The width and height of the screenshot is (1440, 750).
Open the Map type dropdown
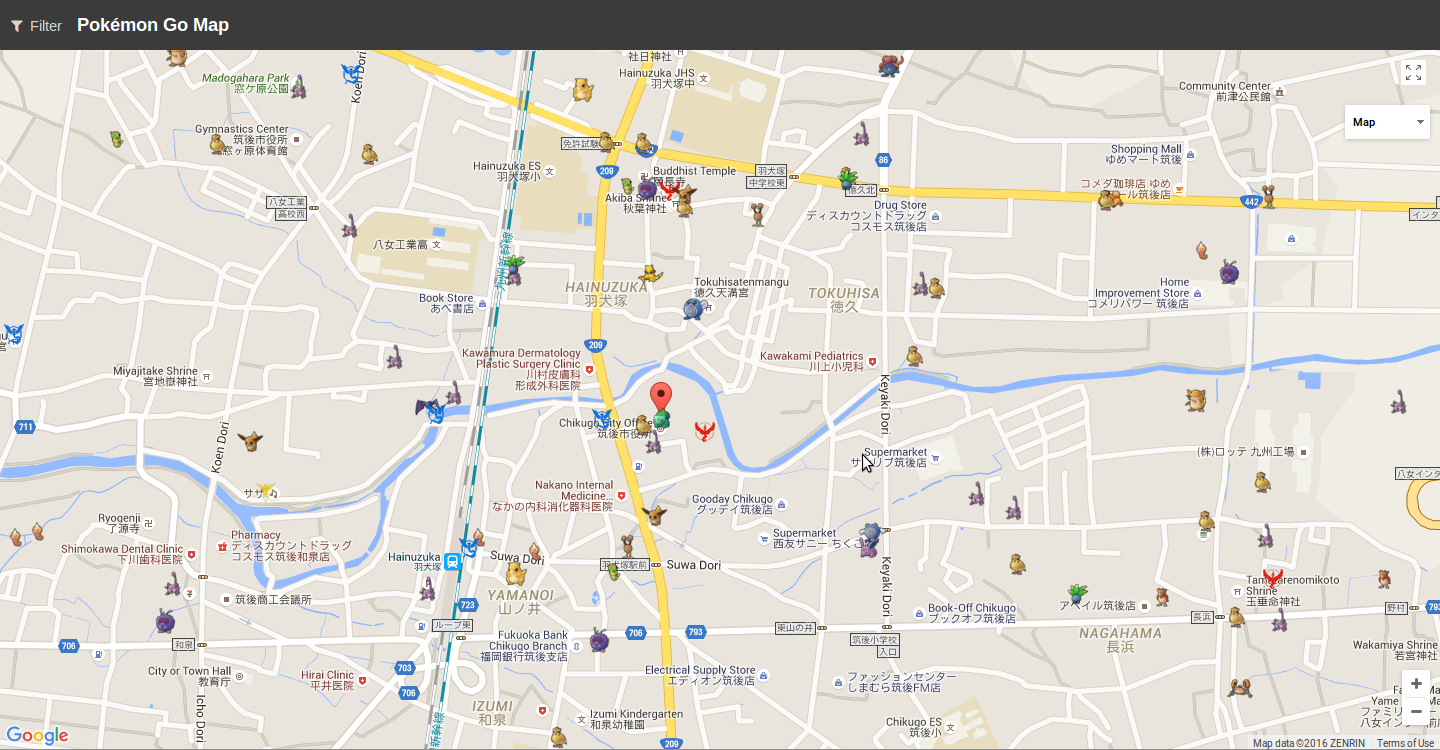click(1387, 122)
